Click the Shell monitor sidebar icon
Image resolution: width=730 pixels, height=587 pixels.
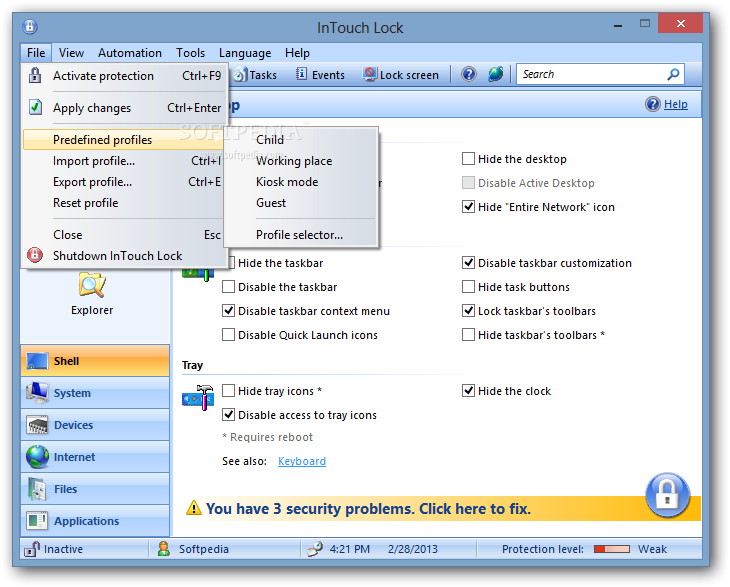tap(37, 361)
